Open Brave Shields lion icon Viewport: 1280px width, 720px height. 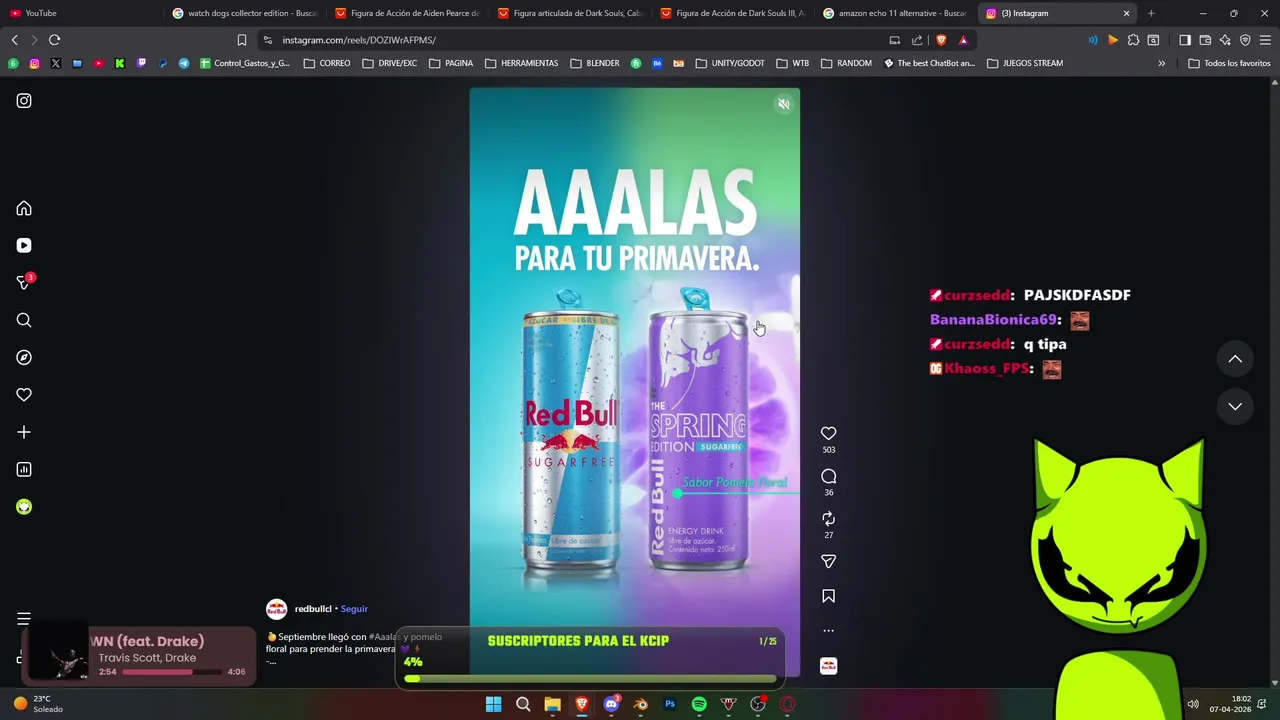[x=941, y=40]
